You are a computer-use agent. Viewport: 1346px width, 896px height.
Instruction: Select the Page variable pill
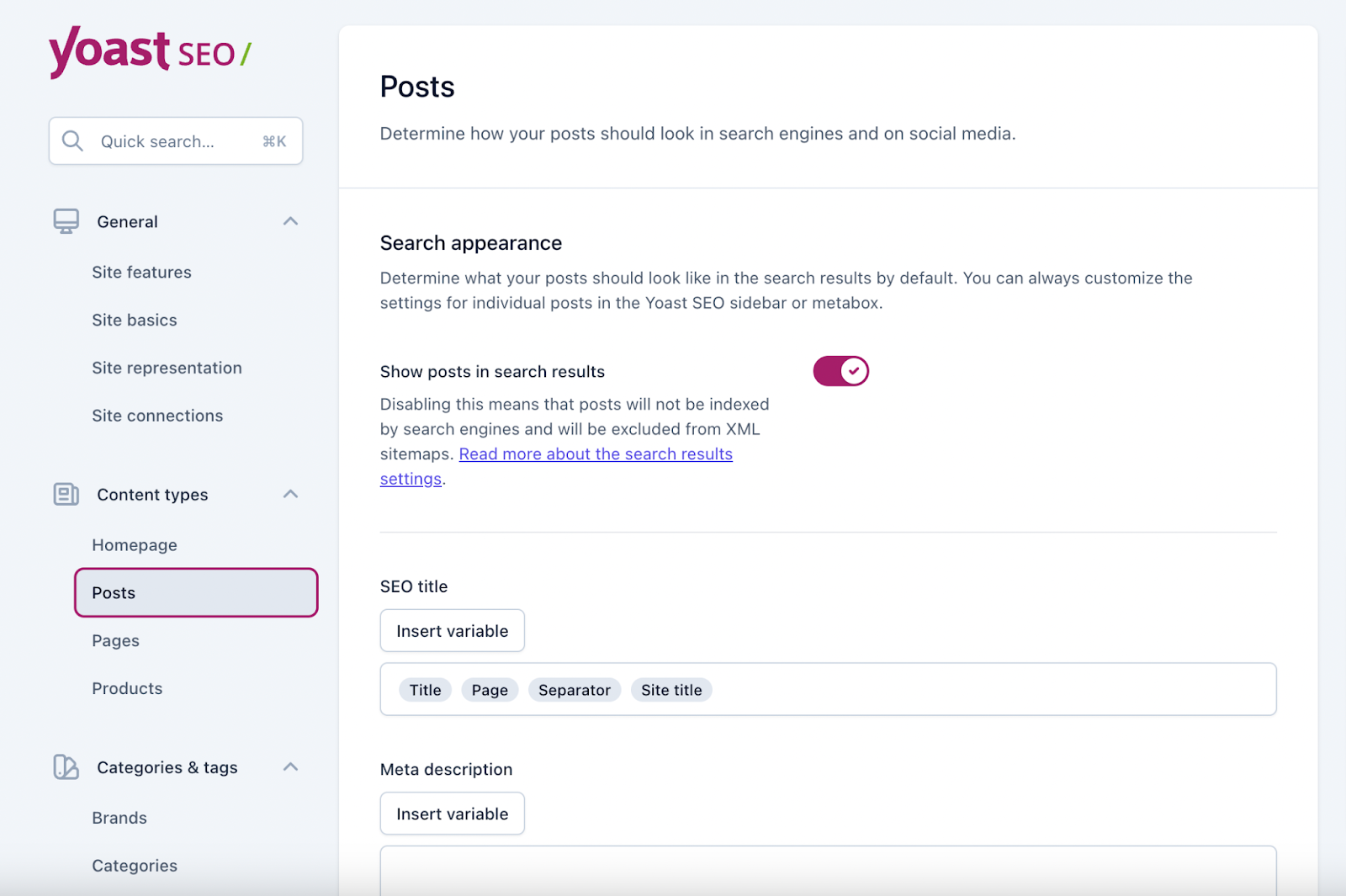[x=490, y=689]
